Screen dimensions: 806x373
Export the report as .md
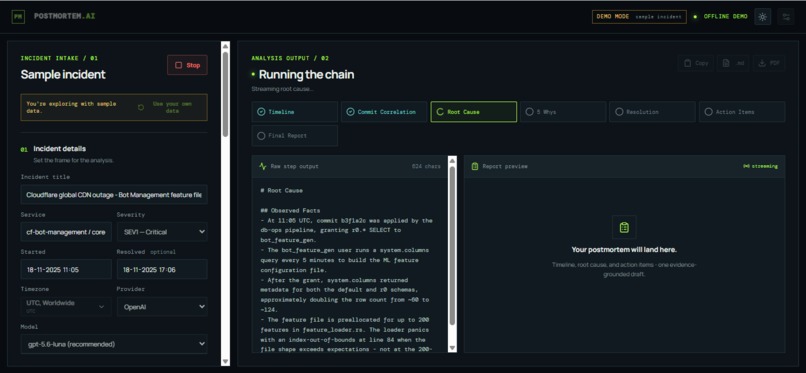[x=733, y=63]
